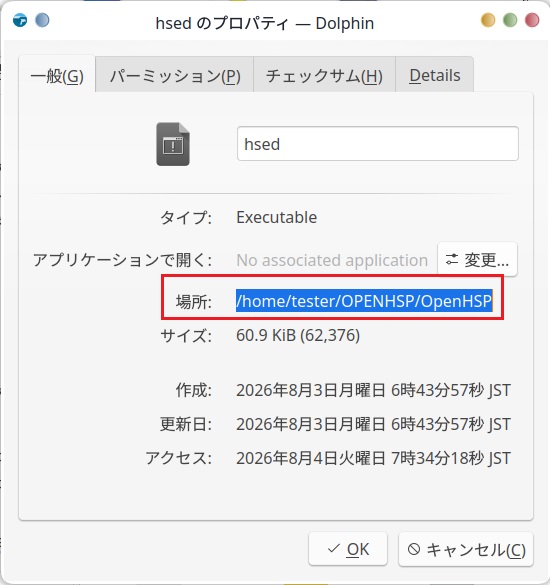
Task: Toggle the keep-above pin button in title bar
Action: coord(42,20)
